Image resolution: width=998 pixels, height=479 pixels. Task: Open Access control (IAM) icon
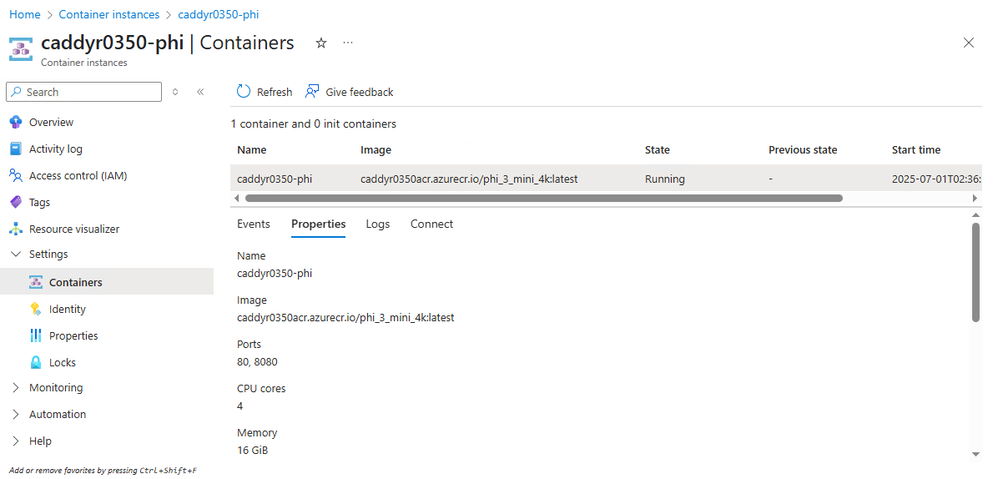[15, 176]
